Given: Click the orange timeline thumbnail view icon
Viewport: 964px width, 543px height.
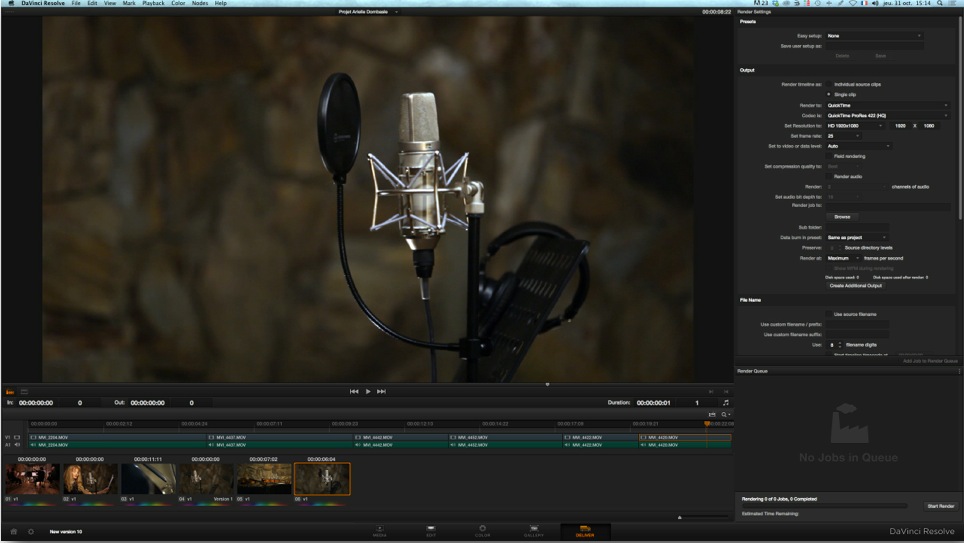Looking at the screenshot, I should [10, 392].
